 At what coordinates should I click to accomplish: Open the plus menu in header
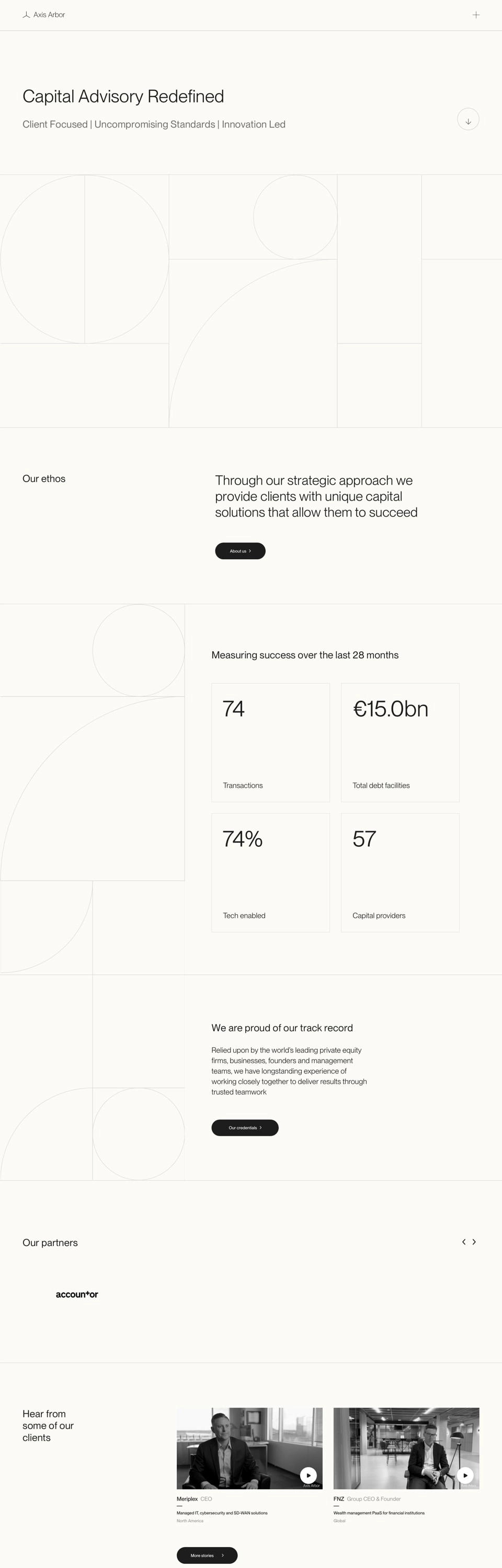click(476, 15)
